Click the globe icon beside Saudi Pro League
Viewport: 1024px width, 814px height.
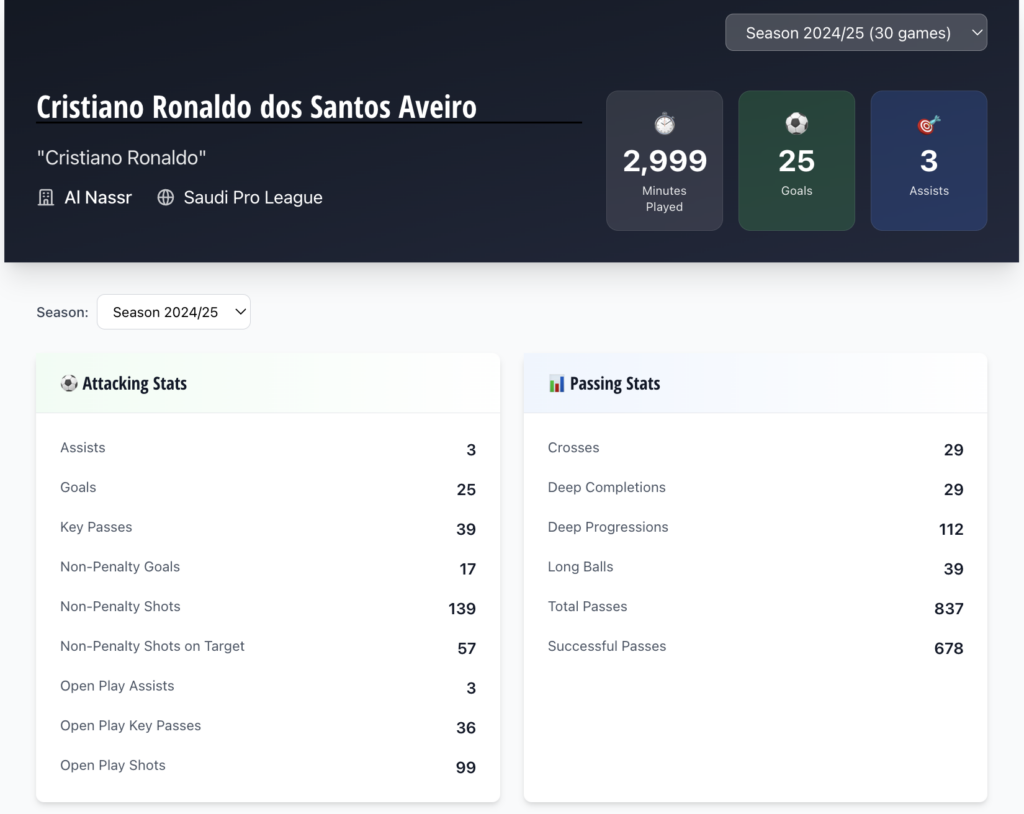point(166,197)
